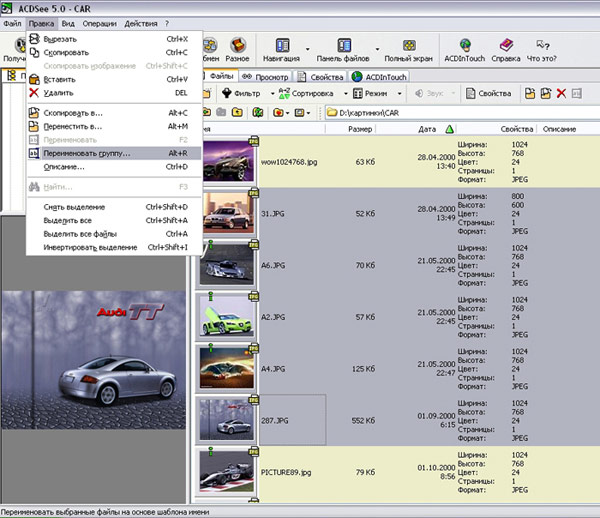Click the green refresh folder icon
The image size is (600, 518).
pos(258,112)
